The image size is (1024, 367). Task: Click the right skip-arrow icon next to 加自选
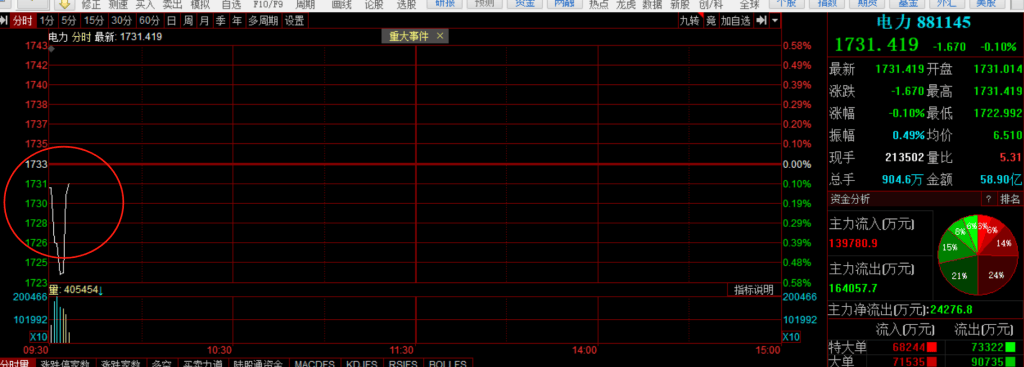[761, 21]
